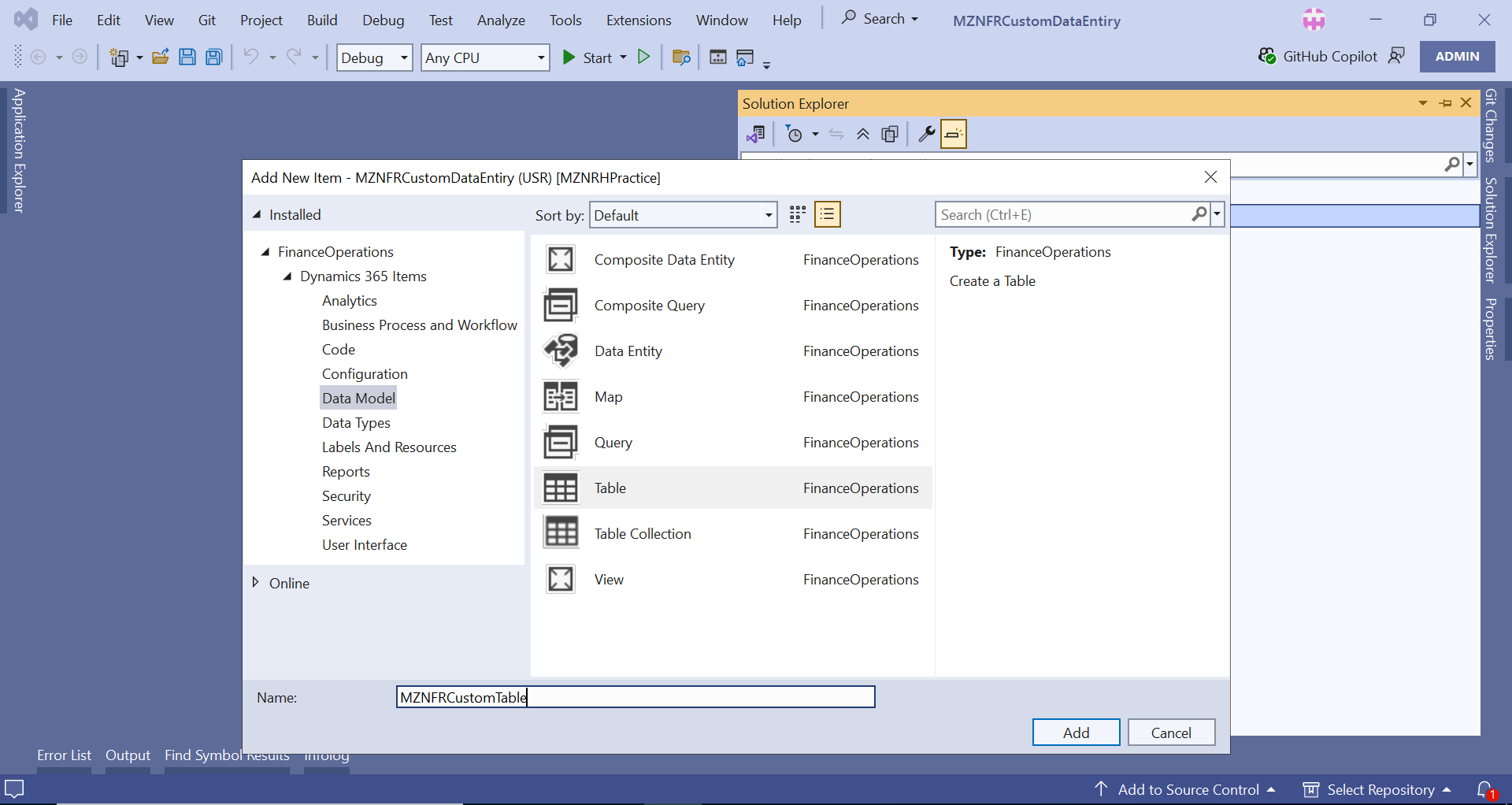Click the Pending Changes Filter clock icon
This screenshot has height=805, width=1512.
[x=794, y=135]
